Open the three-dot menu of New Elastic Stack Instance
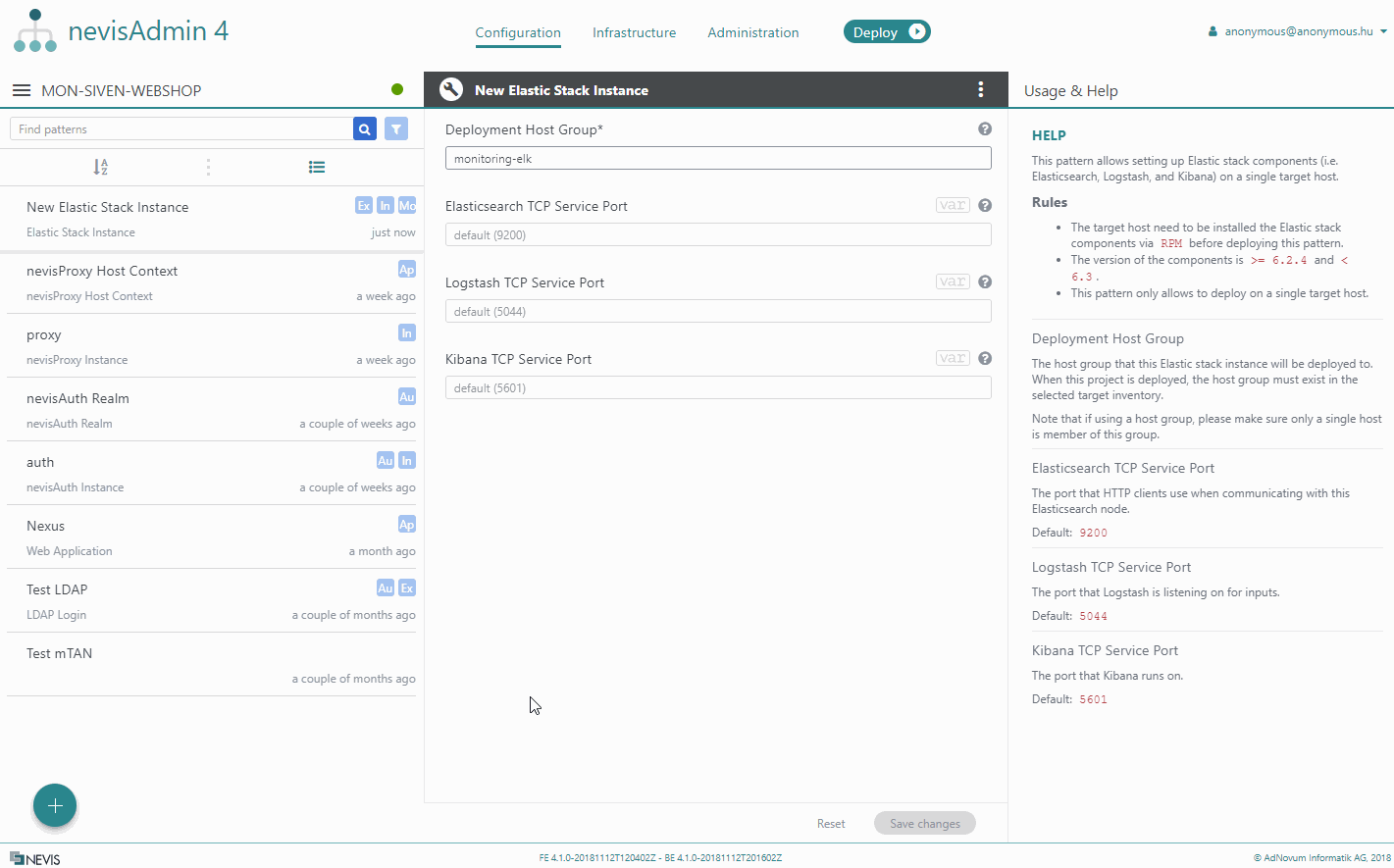Screen dimensions: 1394x868 pyautogui.click(x=981, y=89)
